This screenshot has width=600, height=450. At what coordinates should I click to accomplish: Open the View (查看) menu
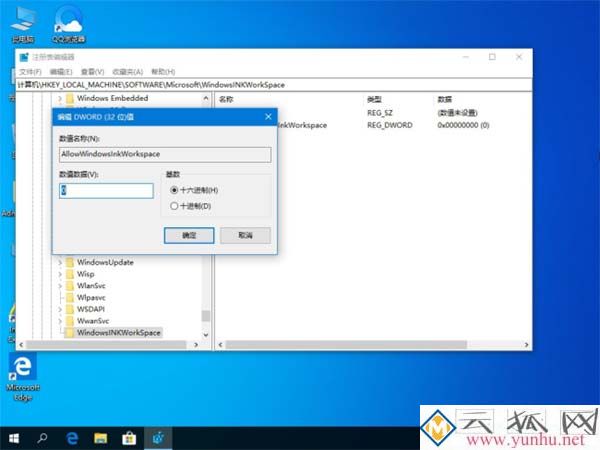[92, 72]
